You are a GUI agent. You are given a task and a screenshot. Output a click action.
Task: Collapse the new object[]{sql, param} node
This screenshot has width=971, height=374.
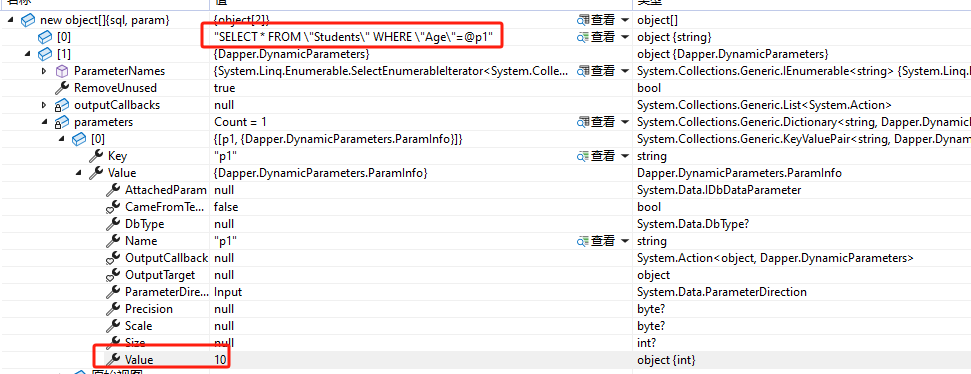(x=11, y=20)
